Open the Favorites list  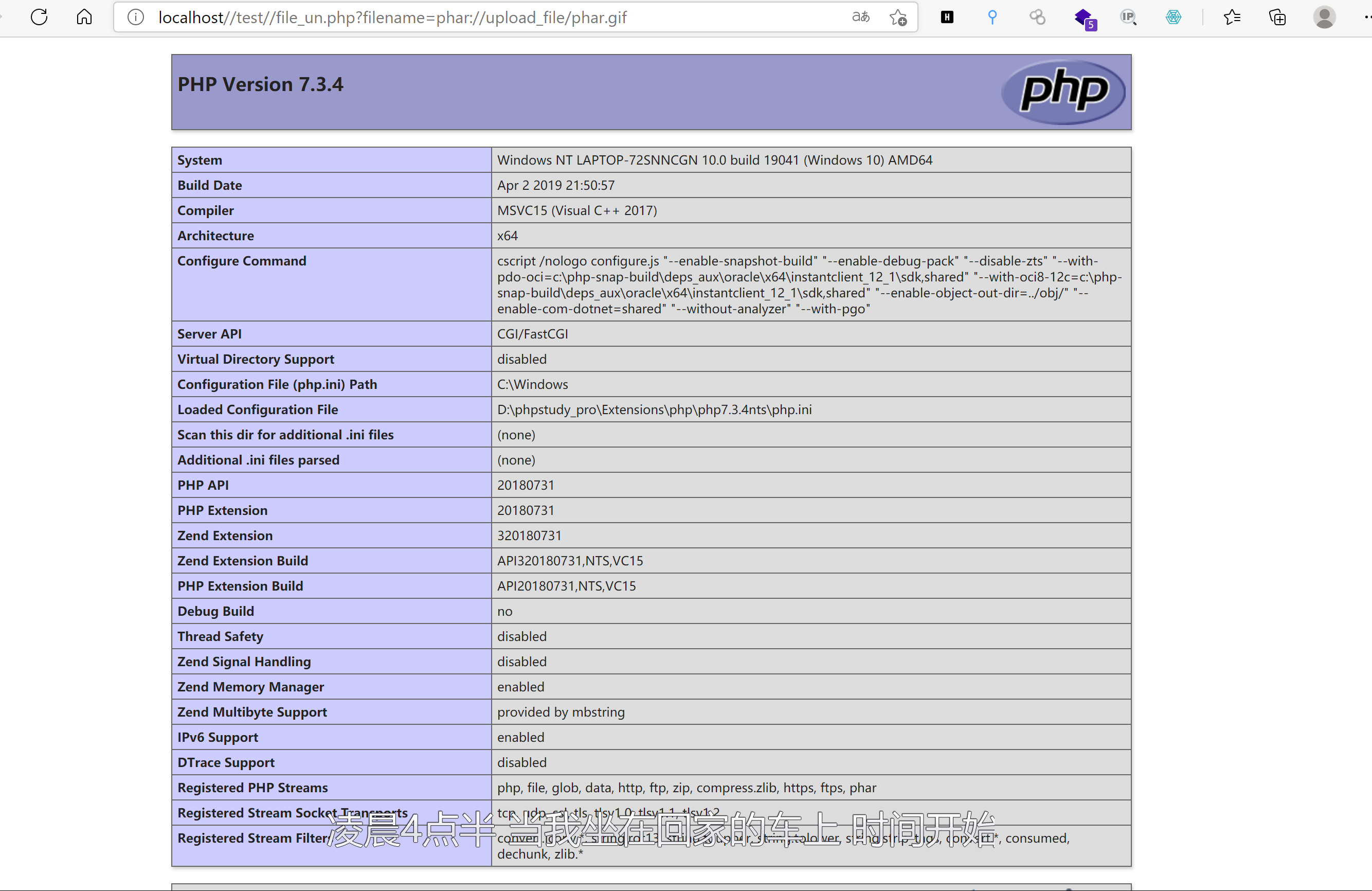click(1232, 17)
